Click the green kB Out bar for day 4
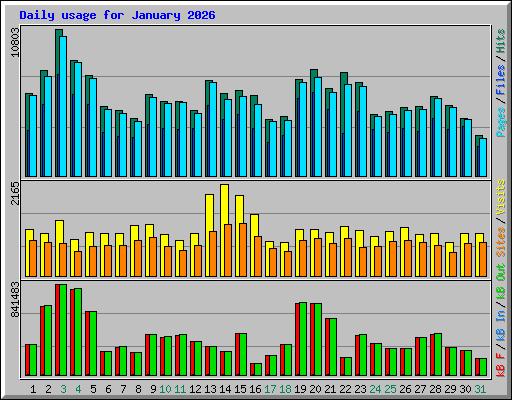Screen dimensions: 512x400 pos(78,332)
